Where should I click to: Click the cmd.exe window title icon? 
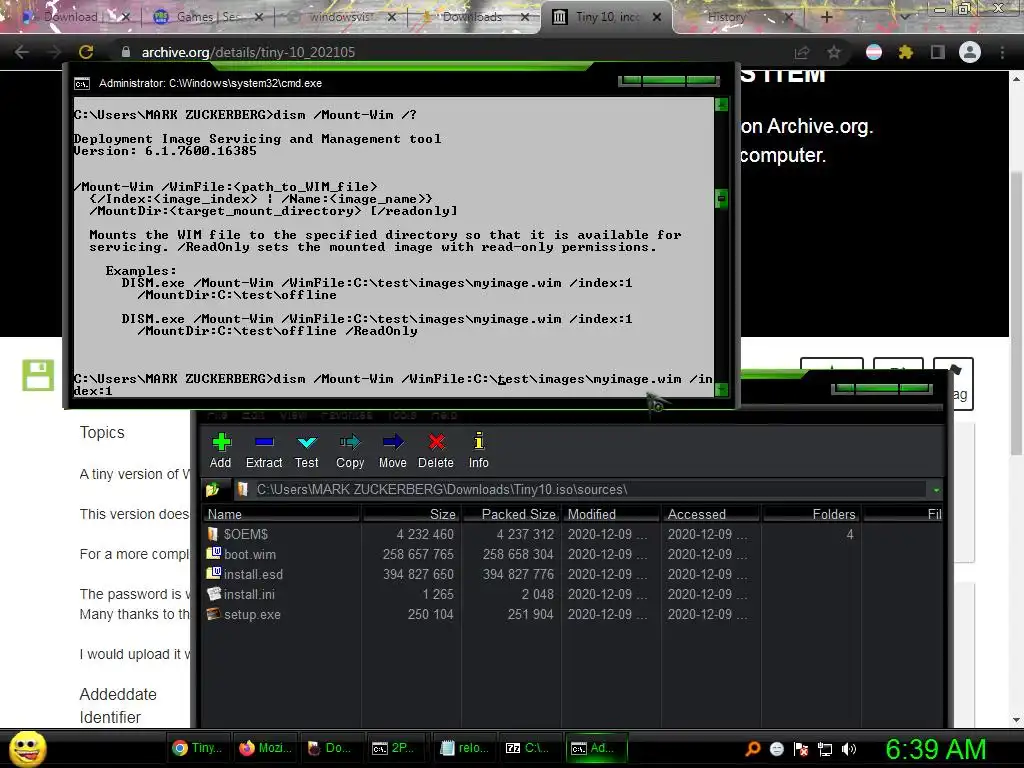pos(82,84)
